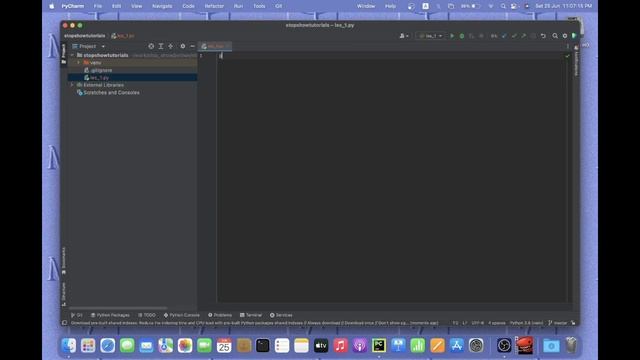Start debugging with the green bug icon
The width and height of the screenshot is (640, 360).
[462, 36]
